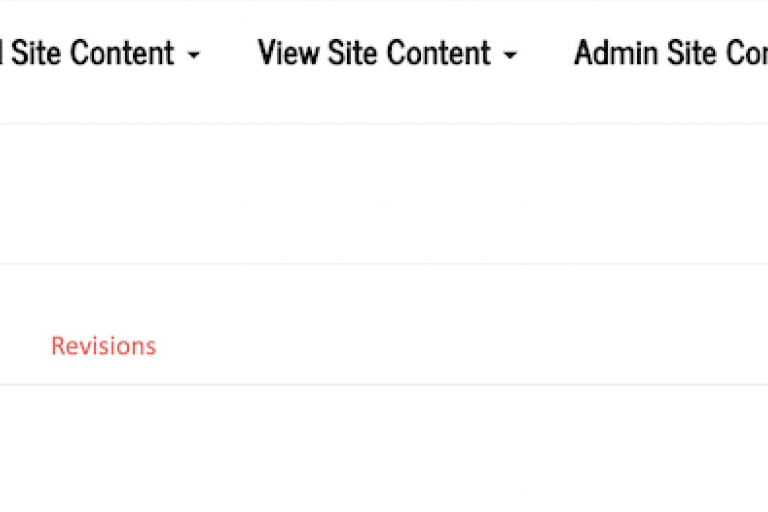Click the word Site in Admin Site menu
Viewport: 768px width, 512px height.
tap(692, 53)
